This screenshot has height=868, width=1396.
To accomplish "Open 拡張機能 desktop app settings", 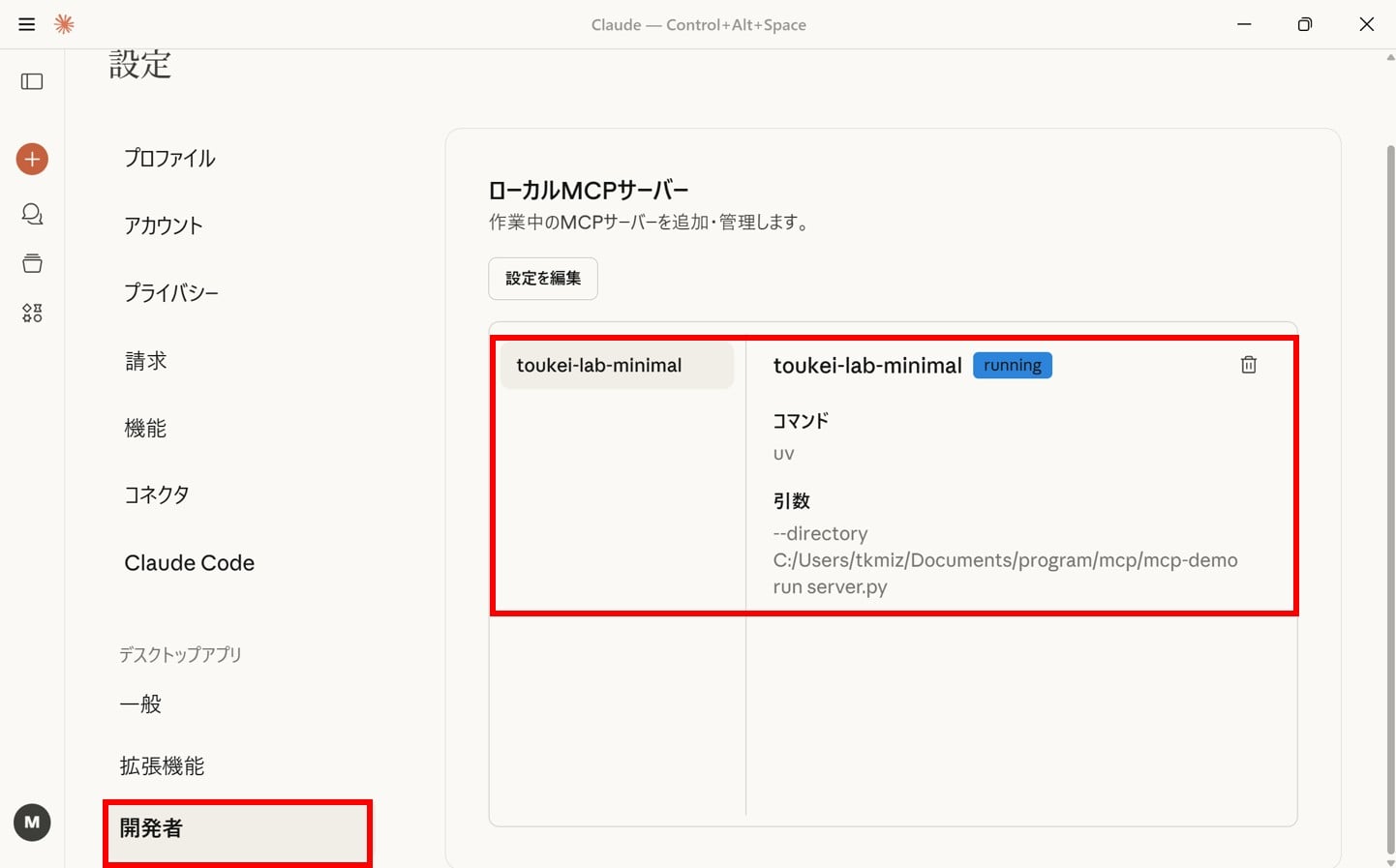I will 162,766.
